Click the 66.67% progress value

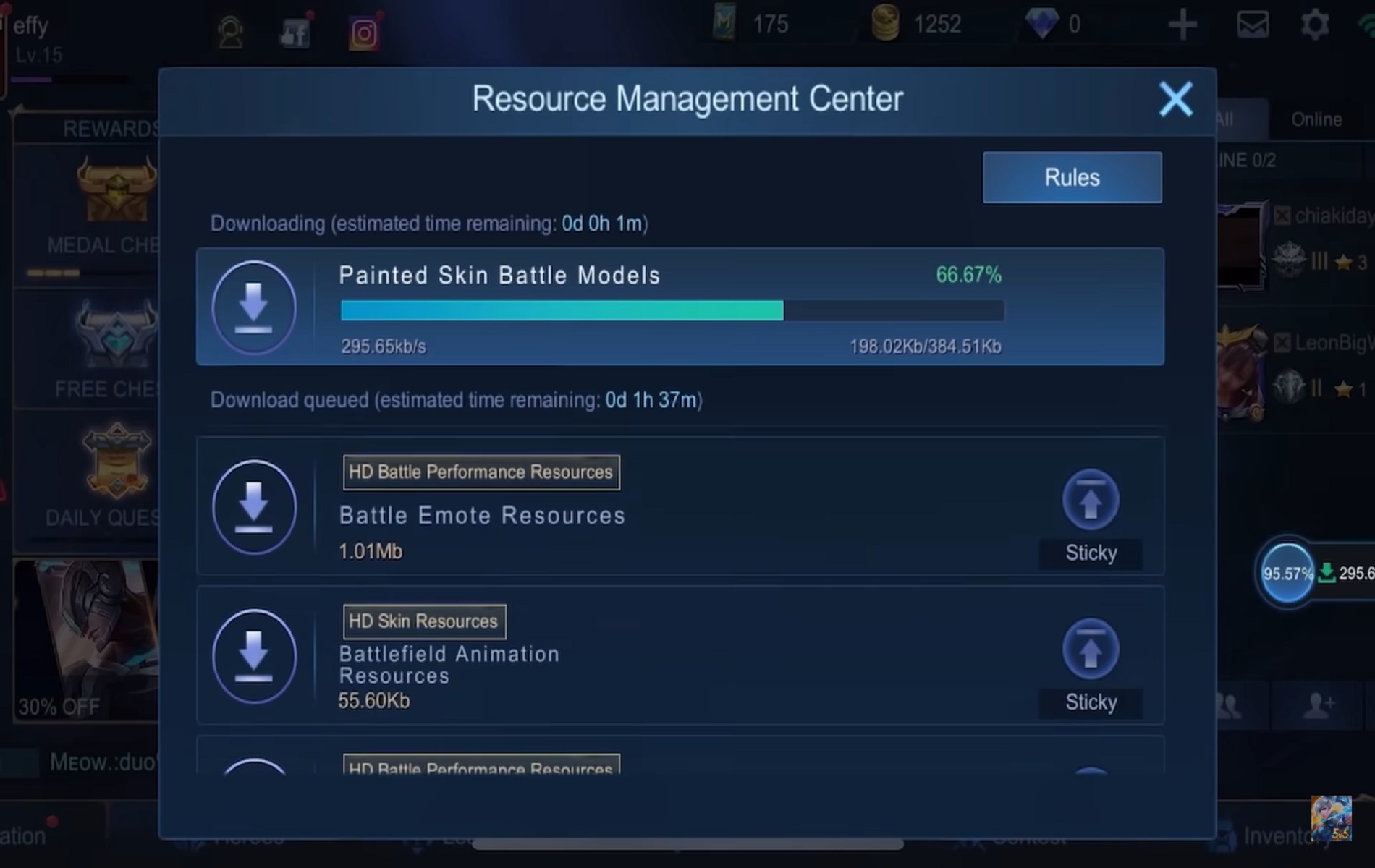968,275
